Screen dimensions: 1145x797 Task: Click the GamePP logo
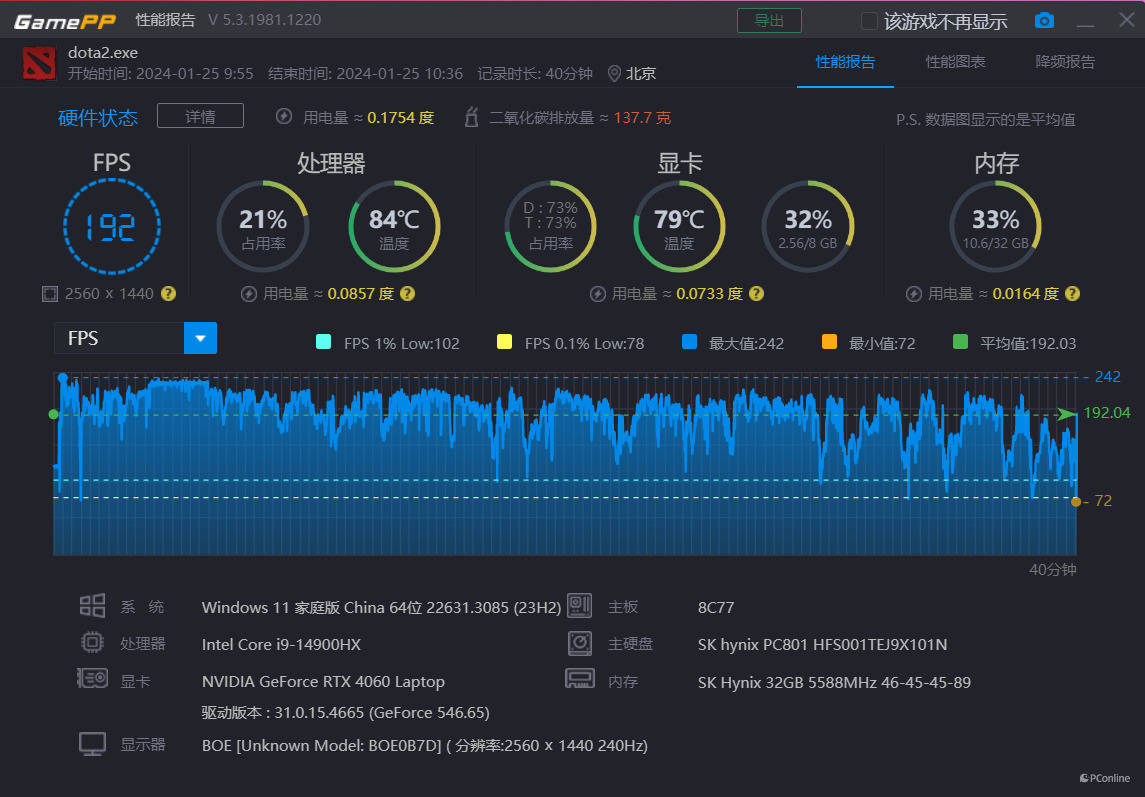[x=65, y=21]
